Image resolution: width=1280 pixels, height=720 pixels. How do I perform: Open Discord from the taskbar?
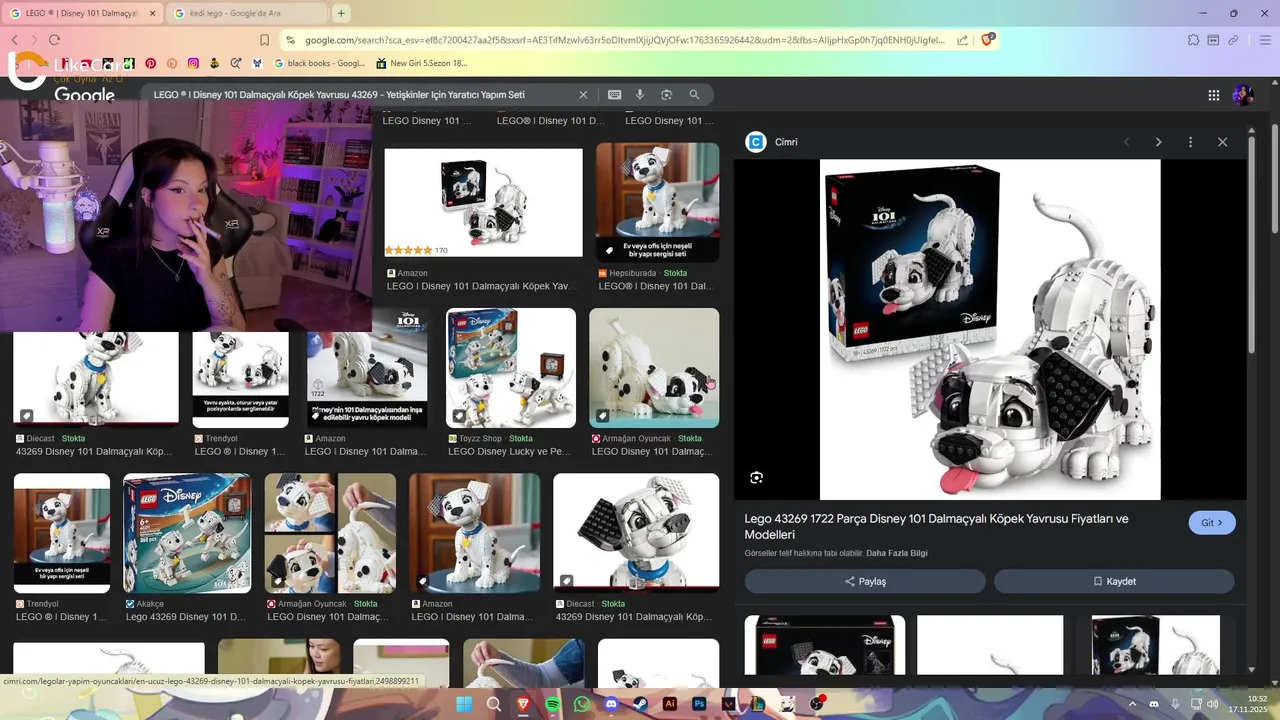(611, 704)
